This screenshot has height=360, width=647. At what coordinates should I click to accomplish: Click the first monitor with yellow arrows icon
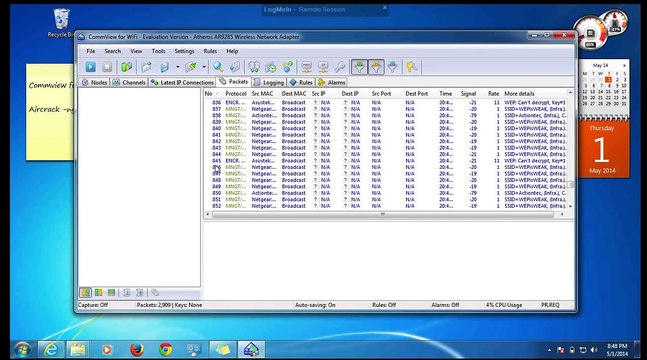[306, 67]
